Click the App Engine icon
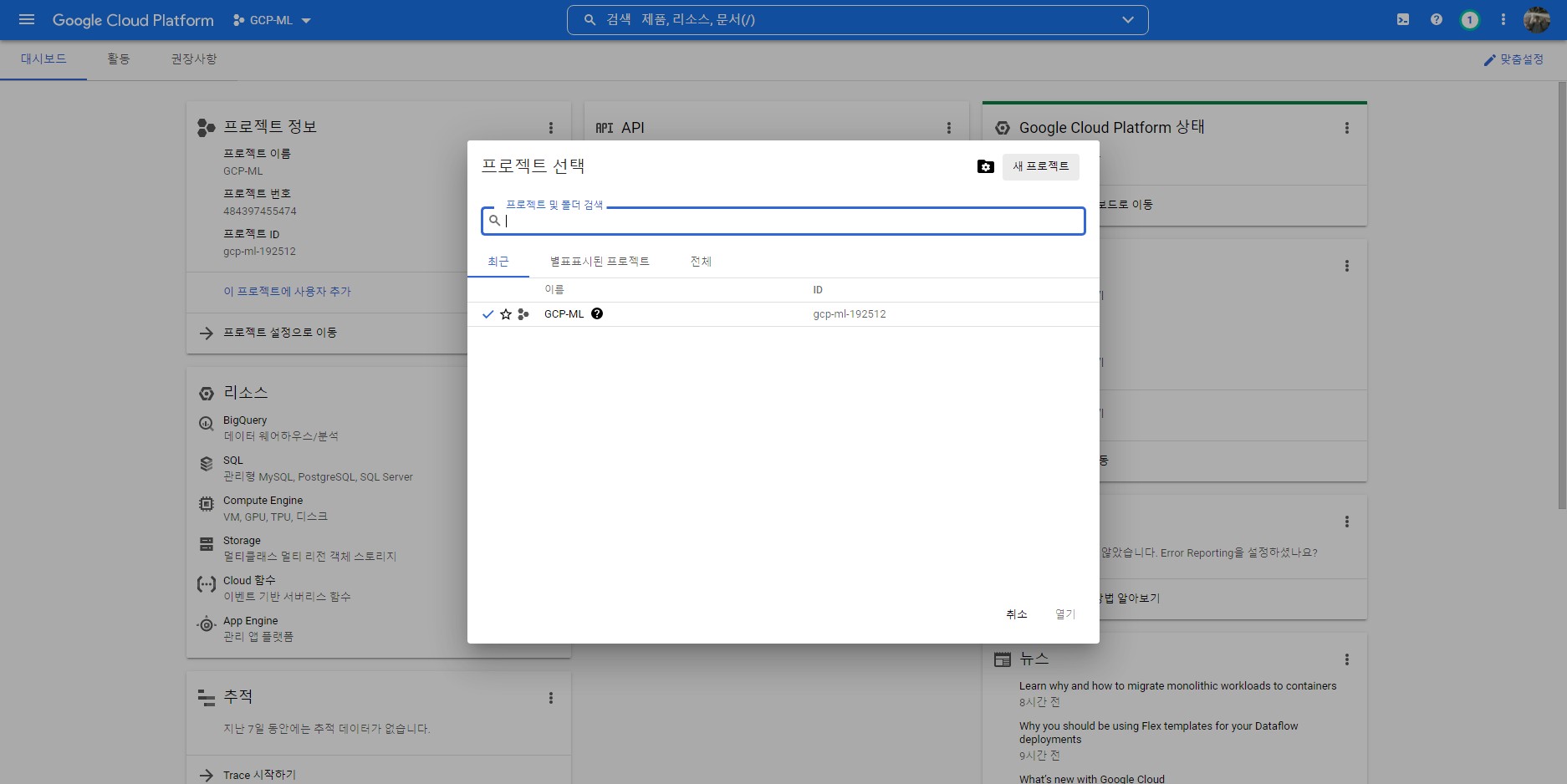Screen dimensions: 1567x784 pyautogui.click(x=207, y=624)
